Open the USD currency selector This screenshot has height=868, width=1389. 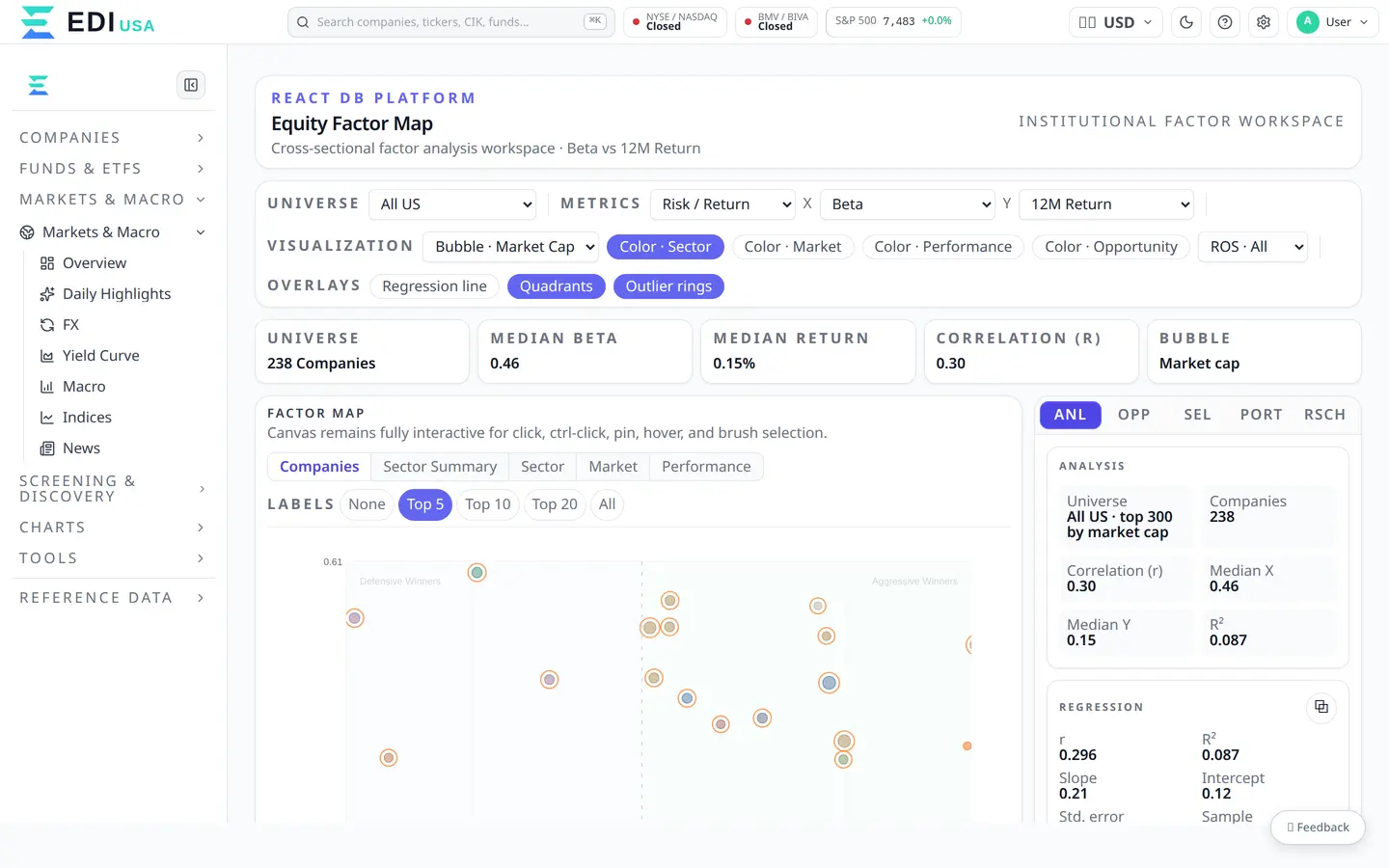click(x=1115, y=22)
